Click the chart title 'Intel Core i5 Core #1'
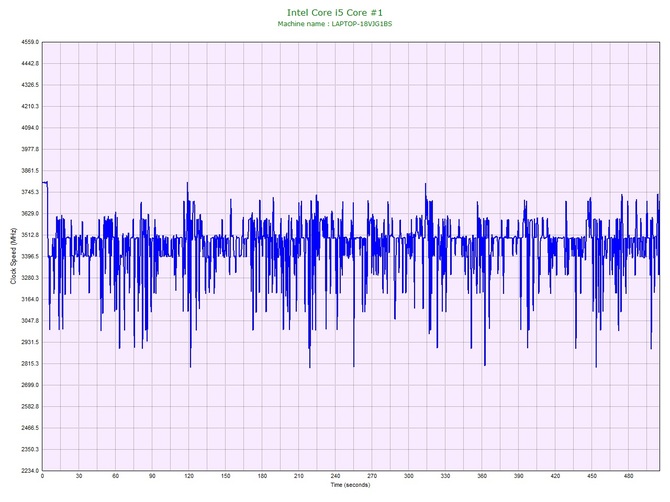 coord(335,13)
